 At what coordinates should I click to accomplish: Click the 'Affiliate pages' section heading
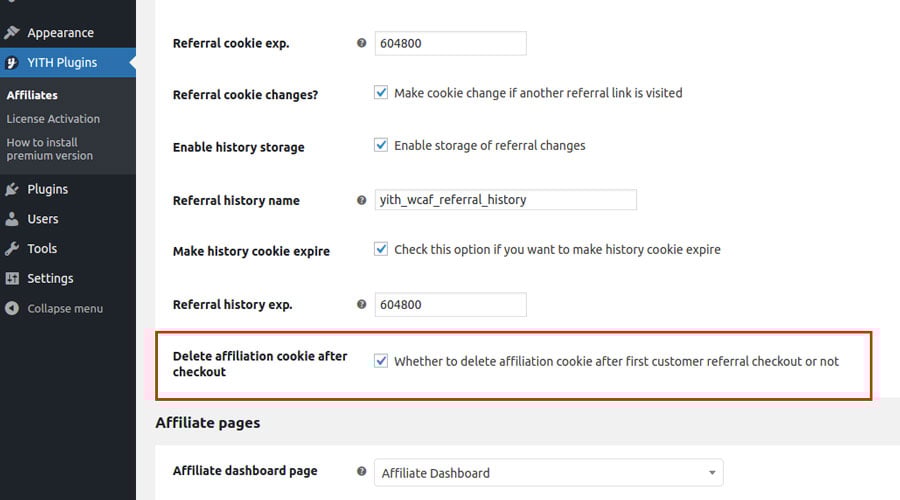pos(208,423)
